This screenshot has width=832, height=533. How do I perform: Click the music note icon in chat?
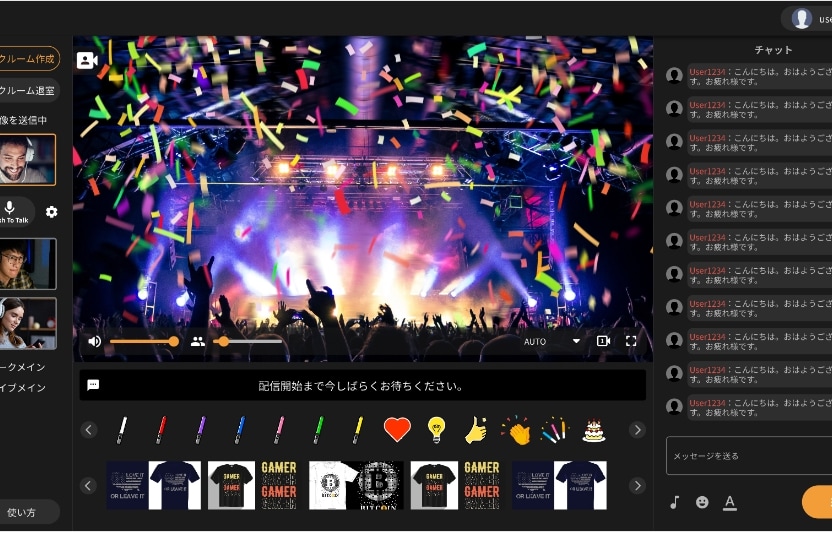click(x=674, y=502)
